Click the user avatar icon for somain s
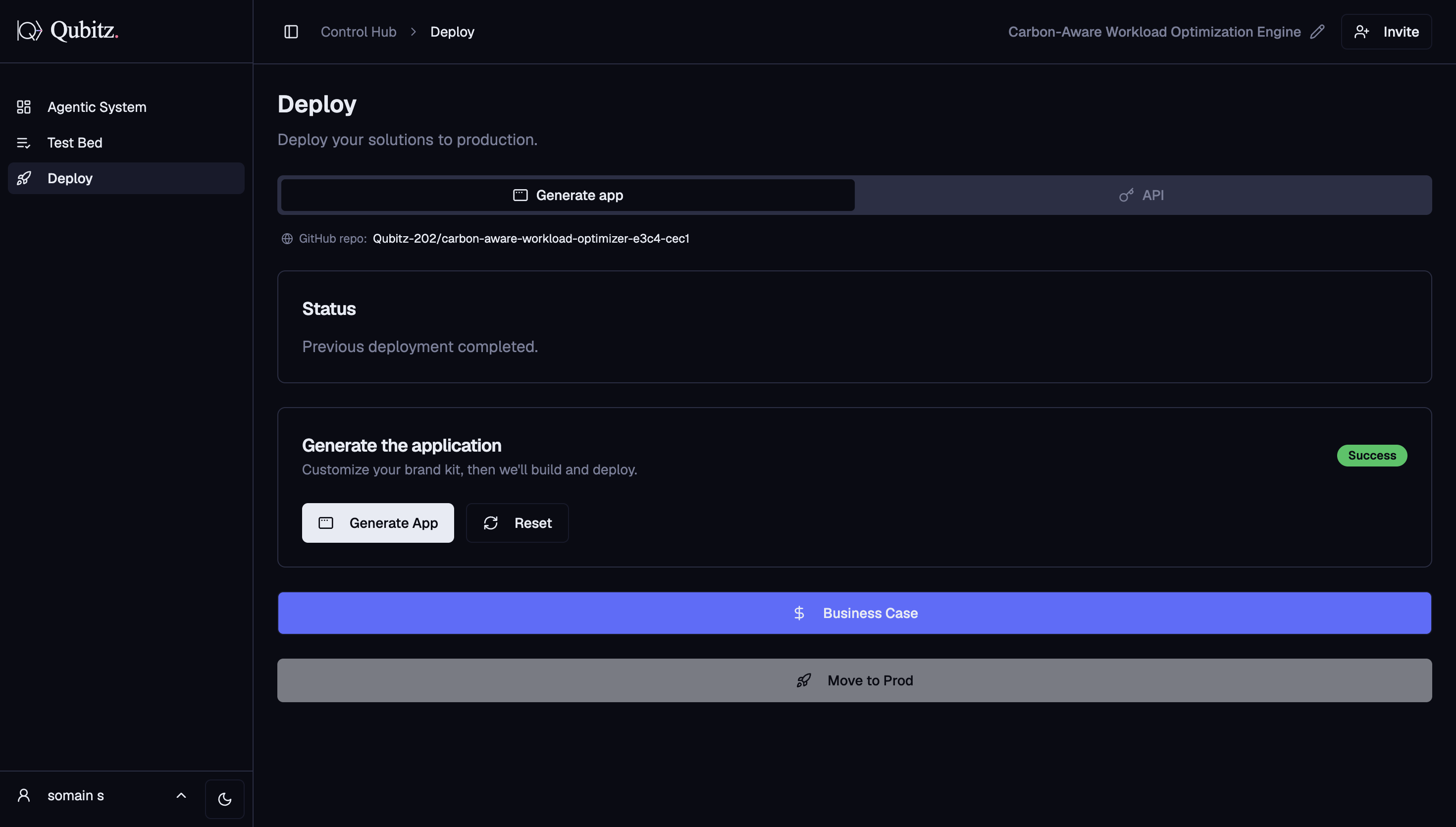The height and width of the screenshot is (827, 1456). pyautogui.click(x=24, y=795)
